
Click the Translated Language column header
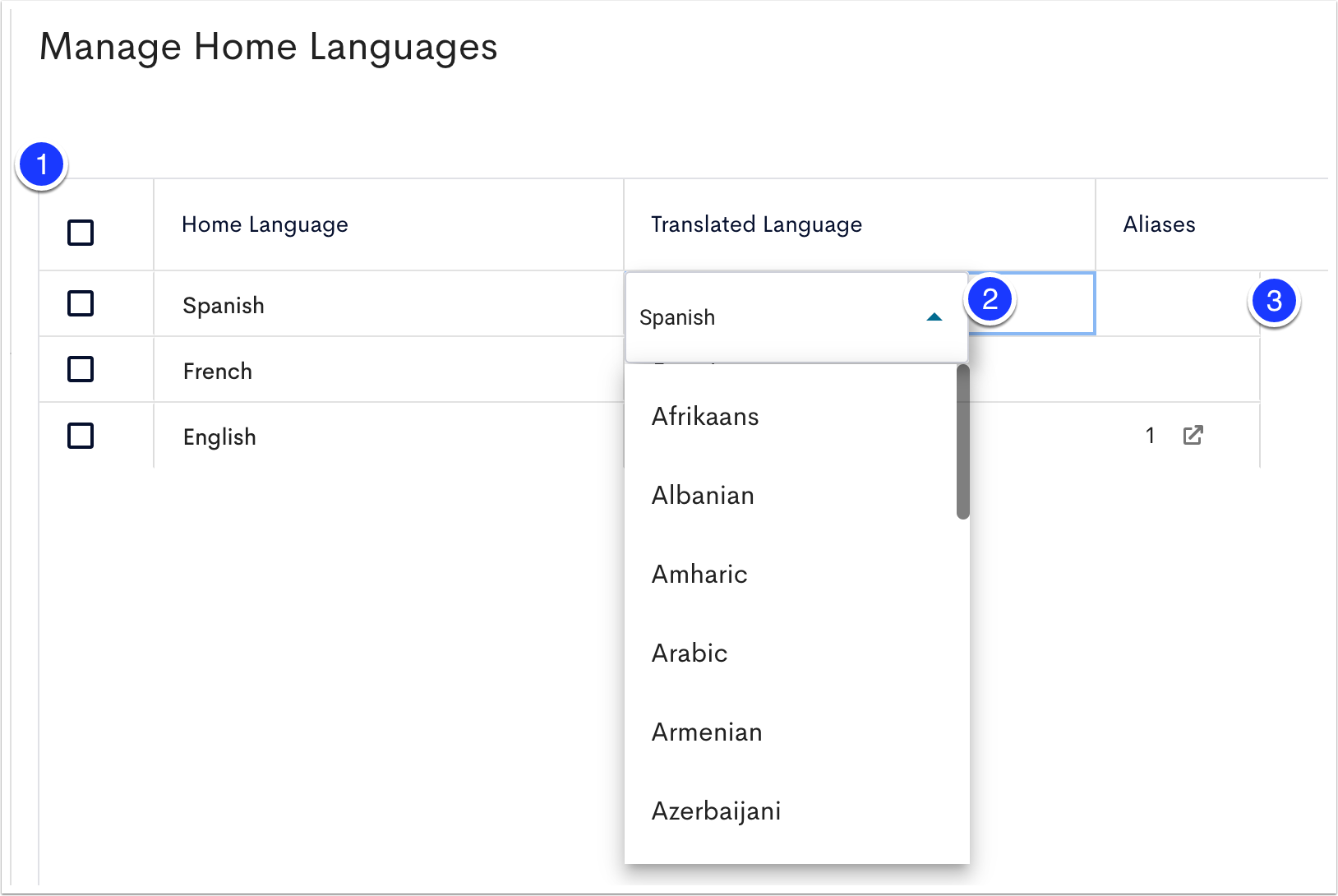pyautogui.click(x=756, y=224)
